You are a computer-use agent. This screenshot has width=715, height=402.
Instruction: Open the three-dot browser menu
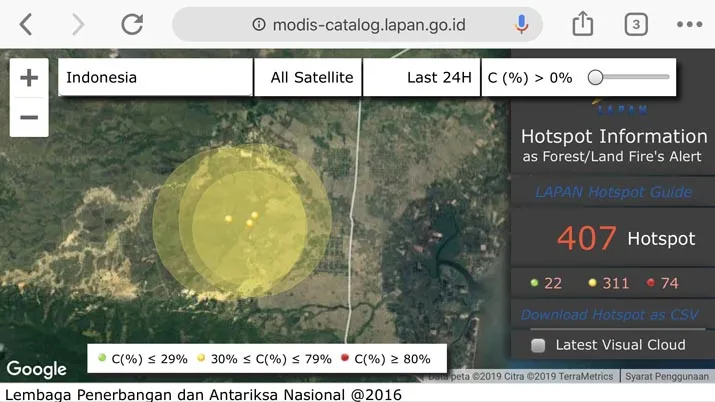click(689, 24)
